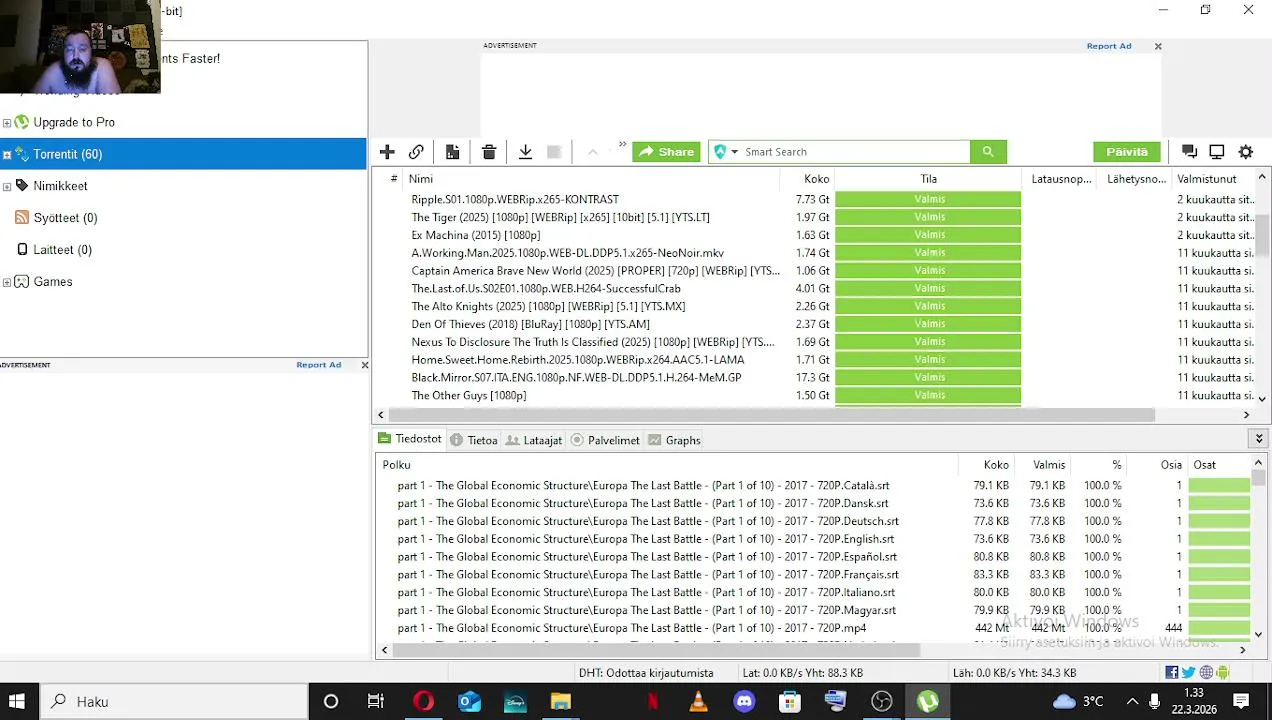Image resolution: width=1272 pixels, height=720 pixels.
Task: Switch to the Graphs tab
Action: click(x=674, y=440)
